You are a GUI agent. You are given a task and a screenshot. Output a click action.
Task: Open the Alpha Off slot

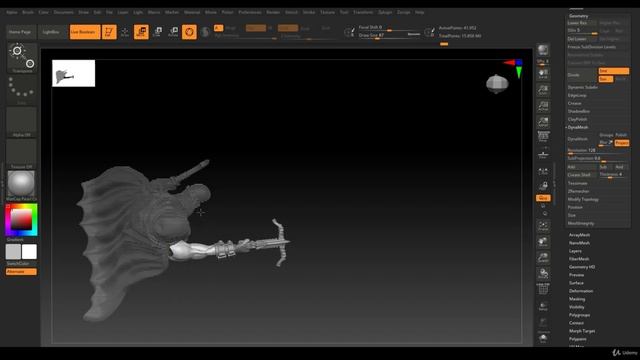[22, 122]
